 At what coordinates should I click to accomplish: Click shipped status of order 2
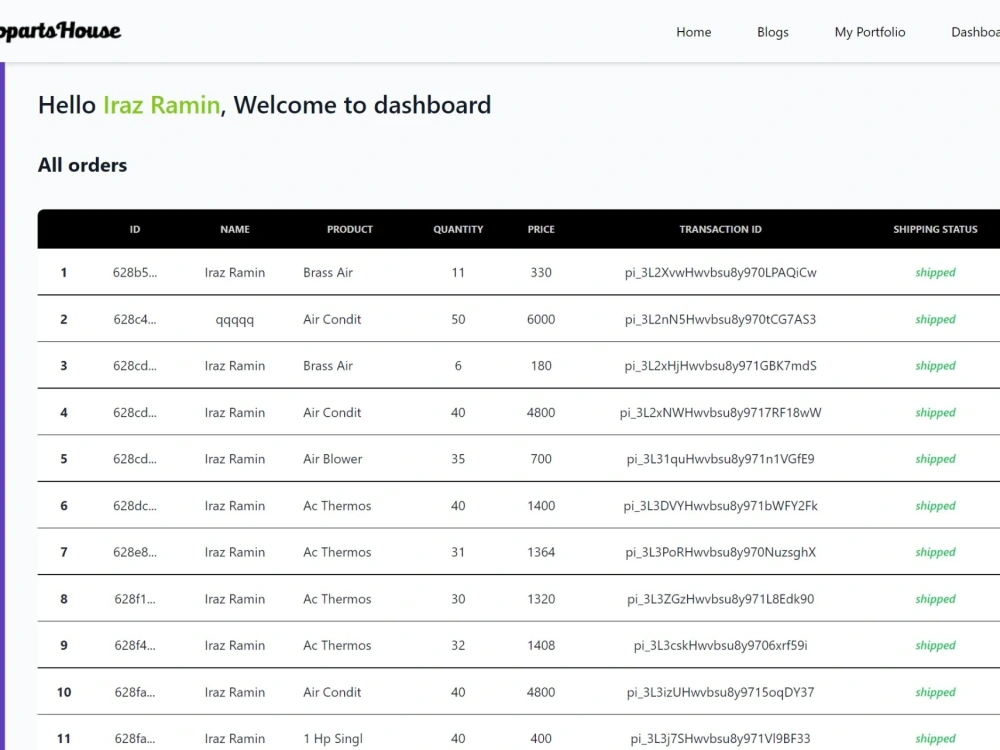935,319
